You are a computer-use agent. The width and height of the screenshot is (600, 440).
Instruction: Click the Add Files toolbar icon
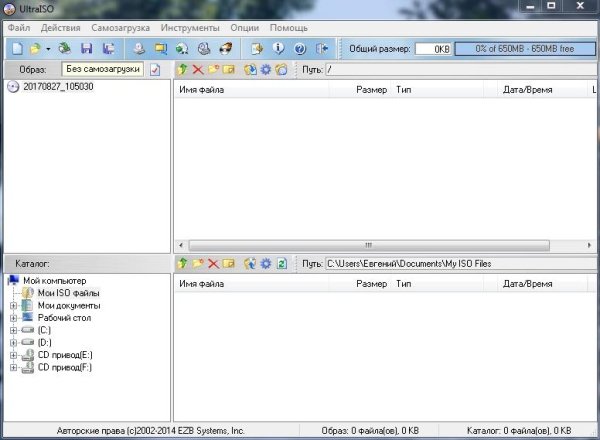point(257,49)
